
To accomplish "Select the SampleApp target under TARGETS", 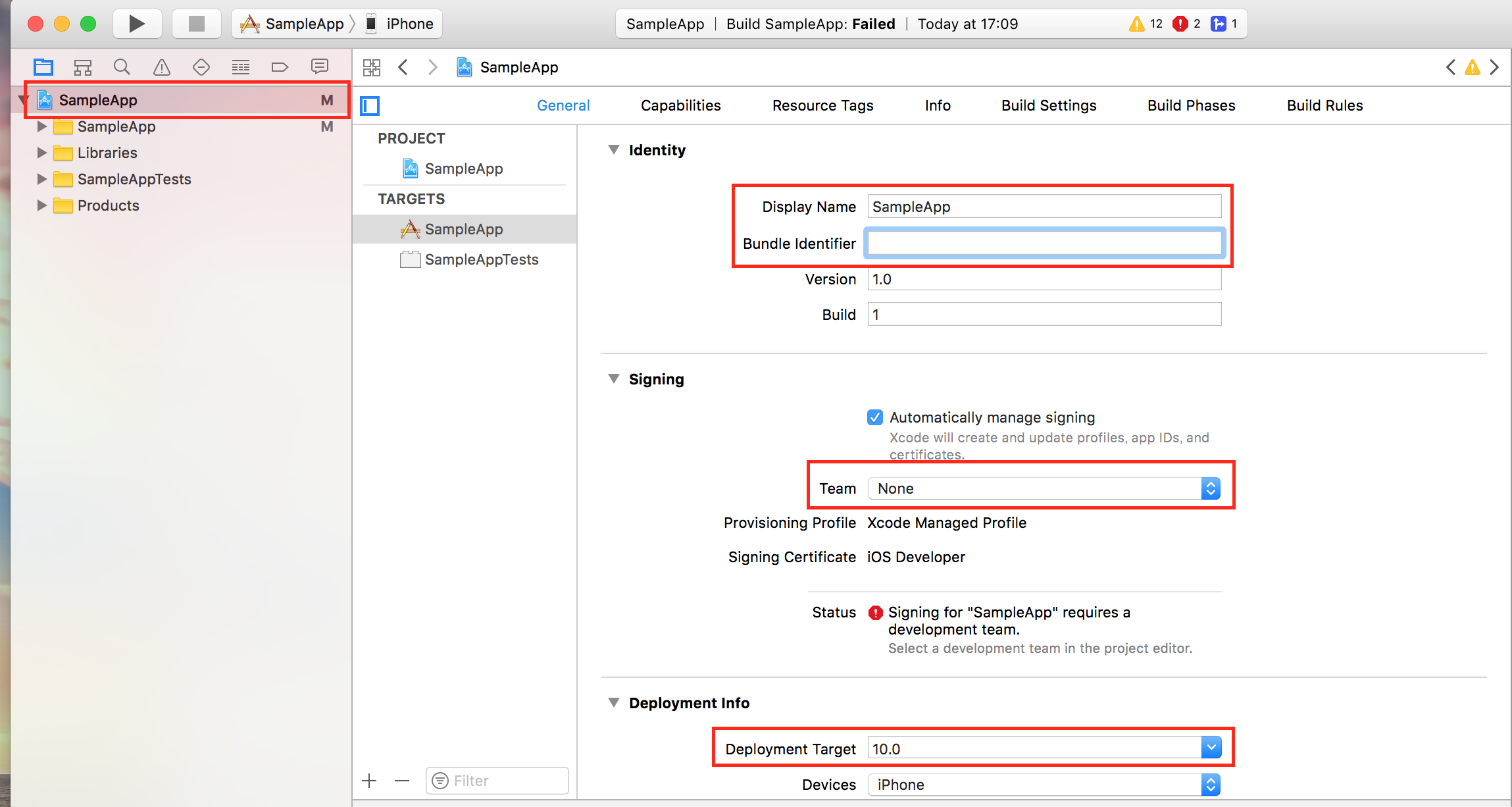I will click(x=465, y=229).
